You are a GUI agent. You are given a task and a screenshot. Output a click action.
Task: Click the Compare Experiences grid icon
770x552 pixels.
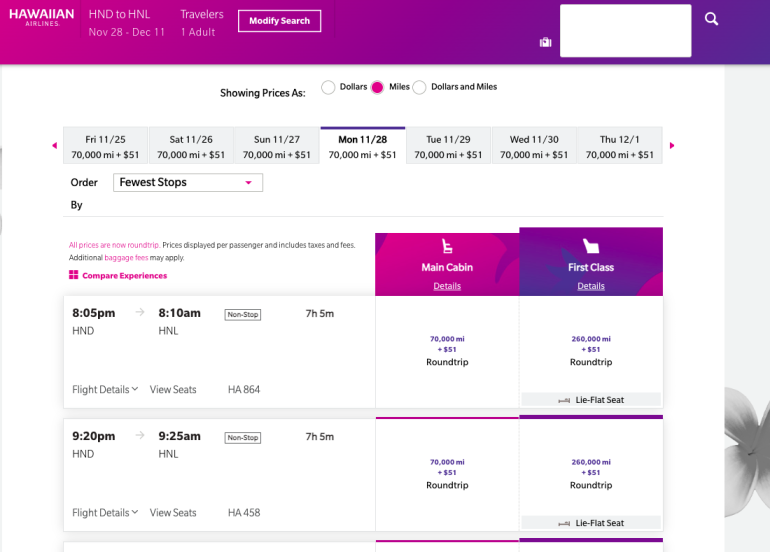tap(73, 275)
